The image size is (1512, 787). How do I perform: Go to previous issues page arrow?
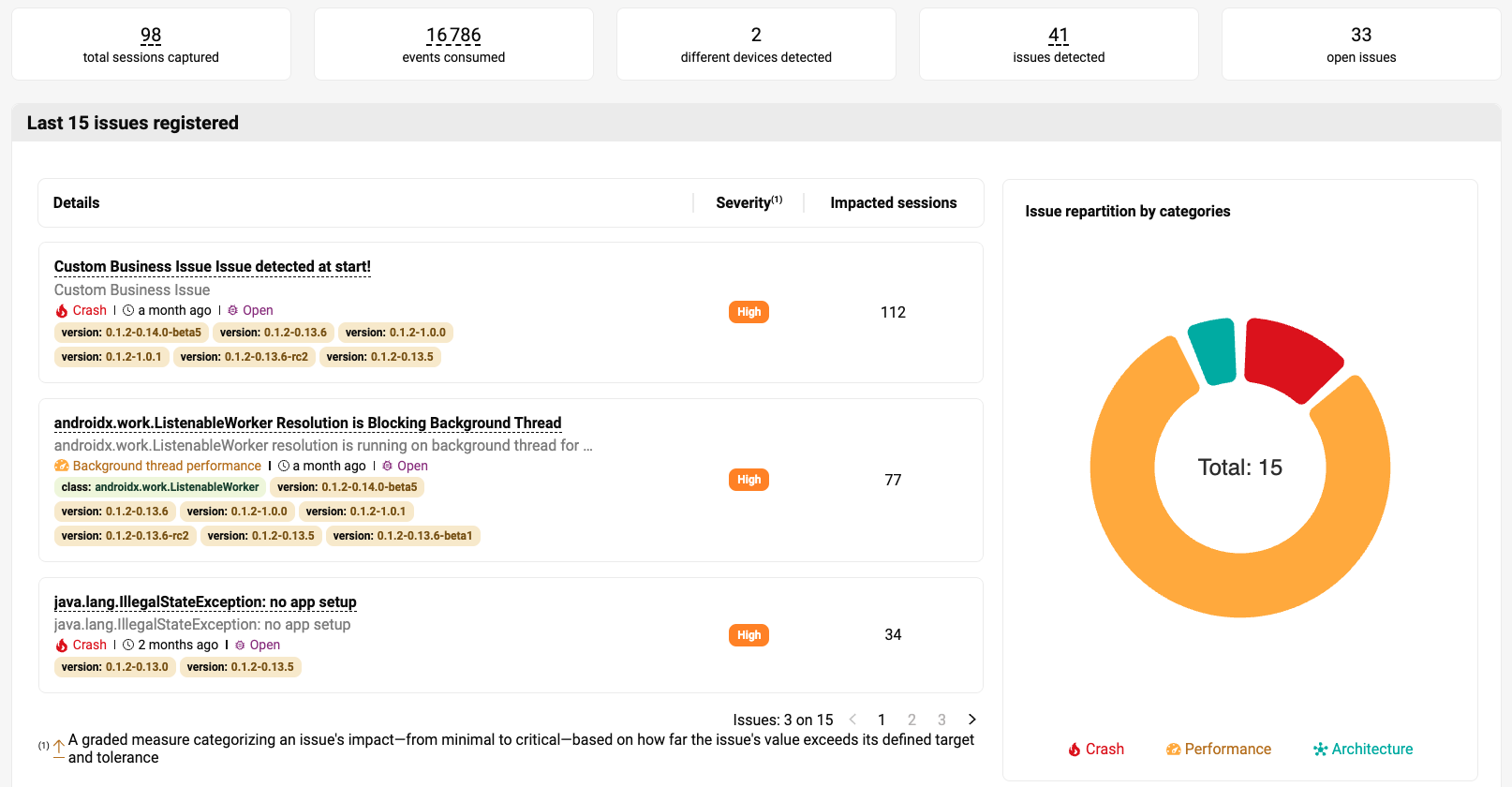[852, 720]
